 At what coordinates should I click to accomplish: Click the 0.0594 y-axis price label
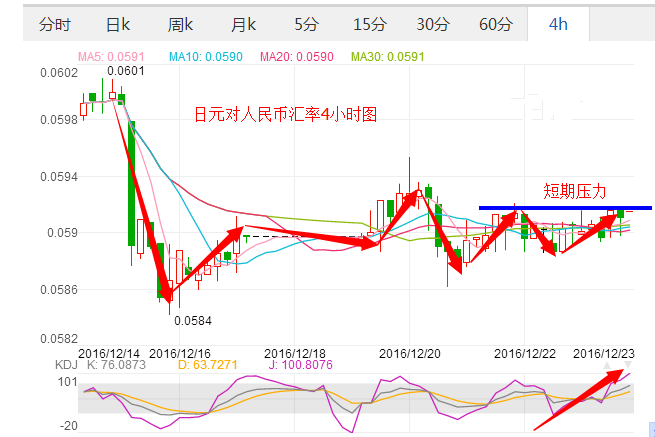(x=59, y=177)
